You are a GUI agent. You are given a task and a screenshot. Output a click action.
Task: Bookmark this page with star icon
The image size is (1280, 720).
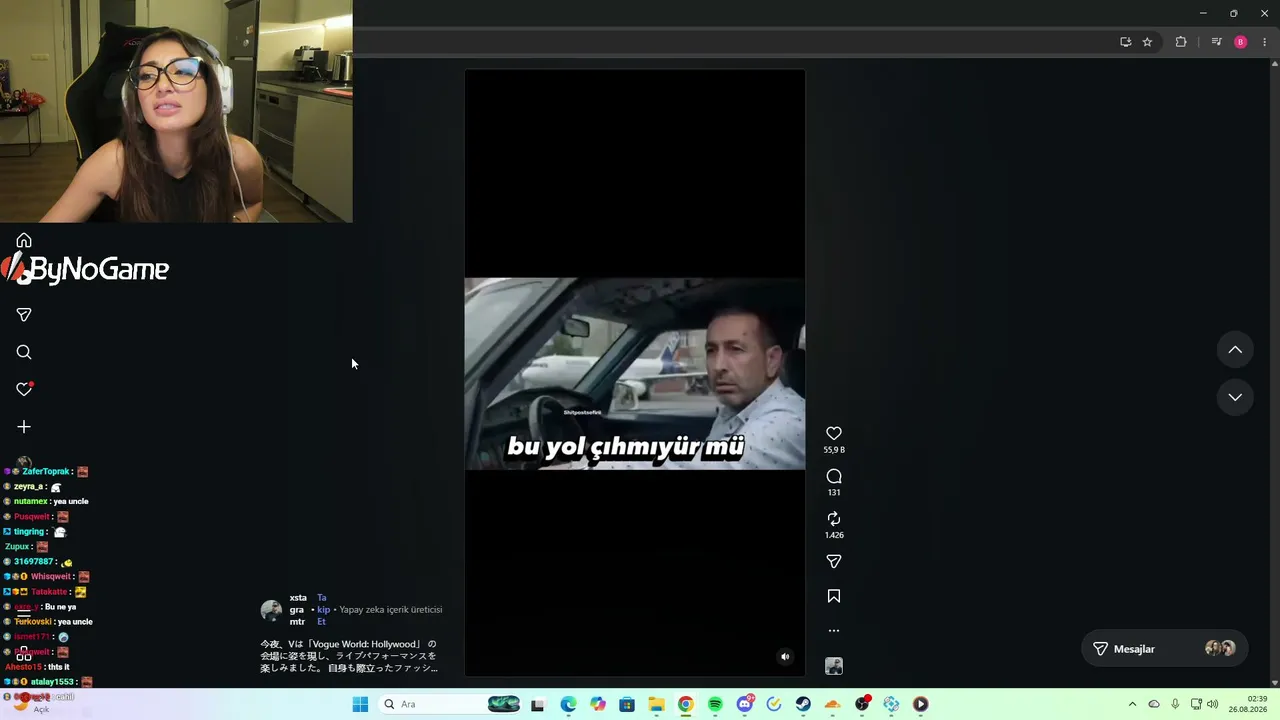1147,42
